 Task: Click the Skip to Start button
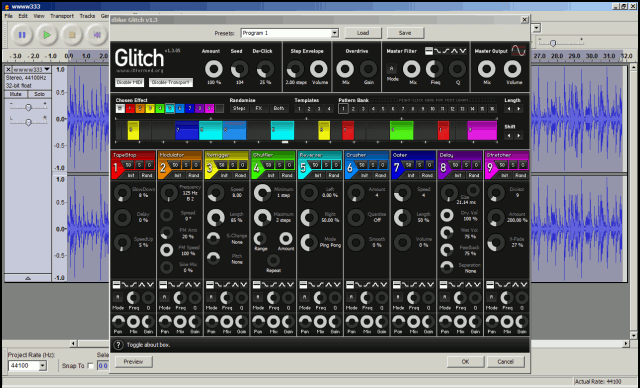(x=97, y=35)
